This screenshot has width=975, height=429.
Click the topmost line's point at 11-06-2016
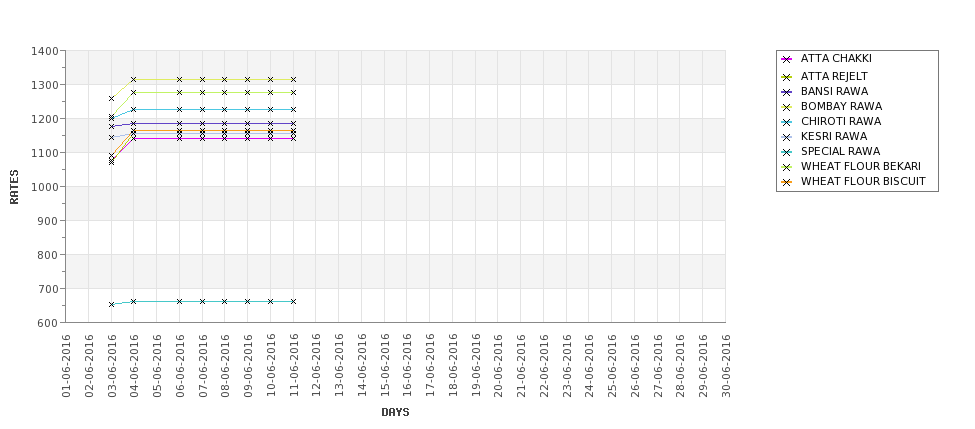point(293,80)
